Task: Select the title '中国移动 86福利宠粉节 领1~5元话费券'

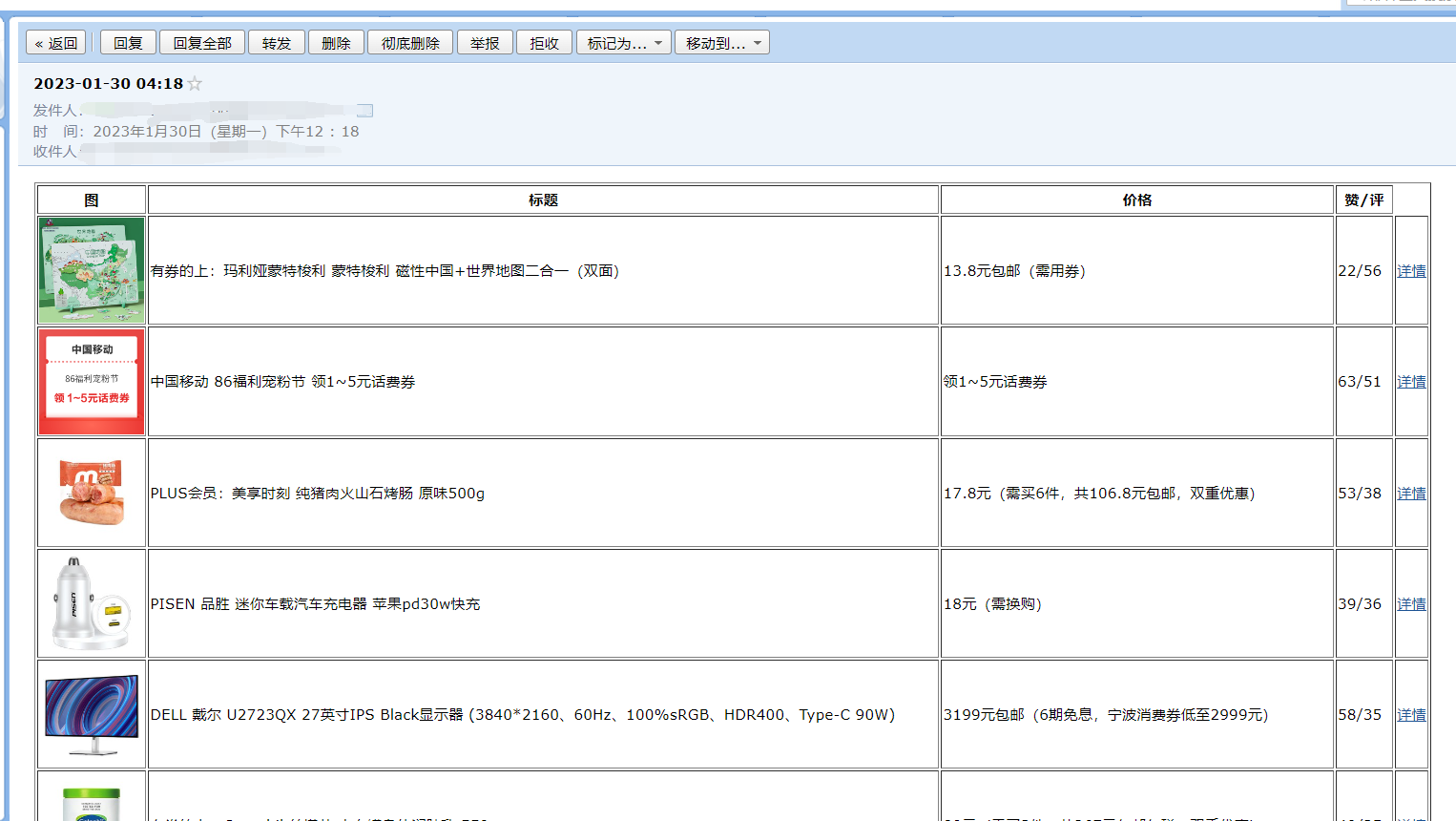Action: coord(282,382)
